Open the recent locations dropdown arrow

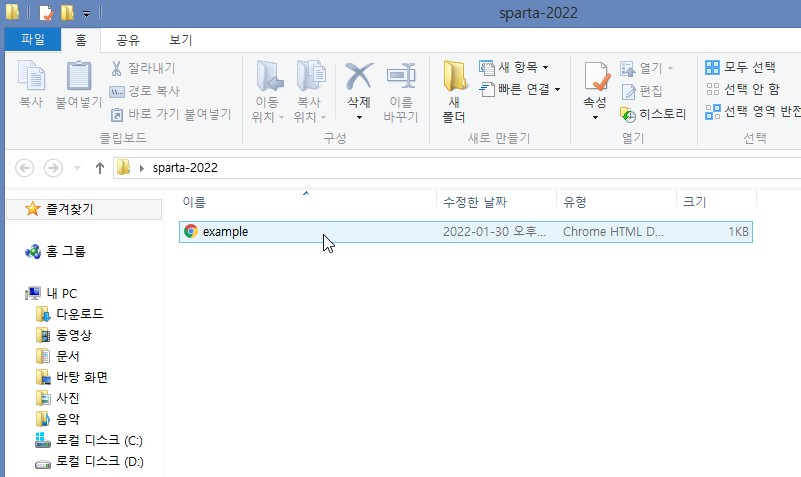(x=78, y=168)
